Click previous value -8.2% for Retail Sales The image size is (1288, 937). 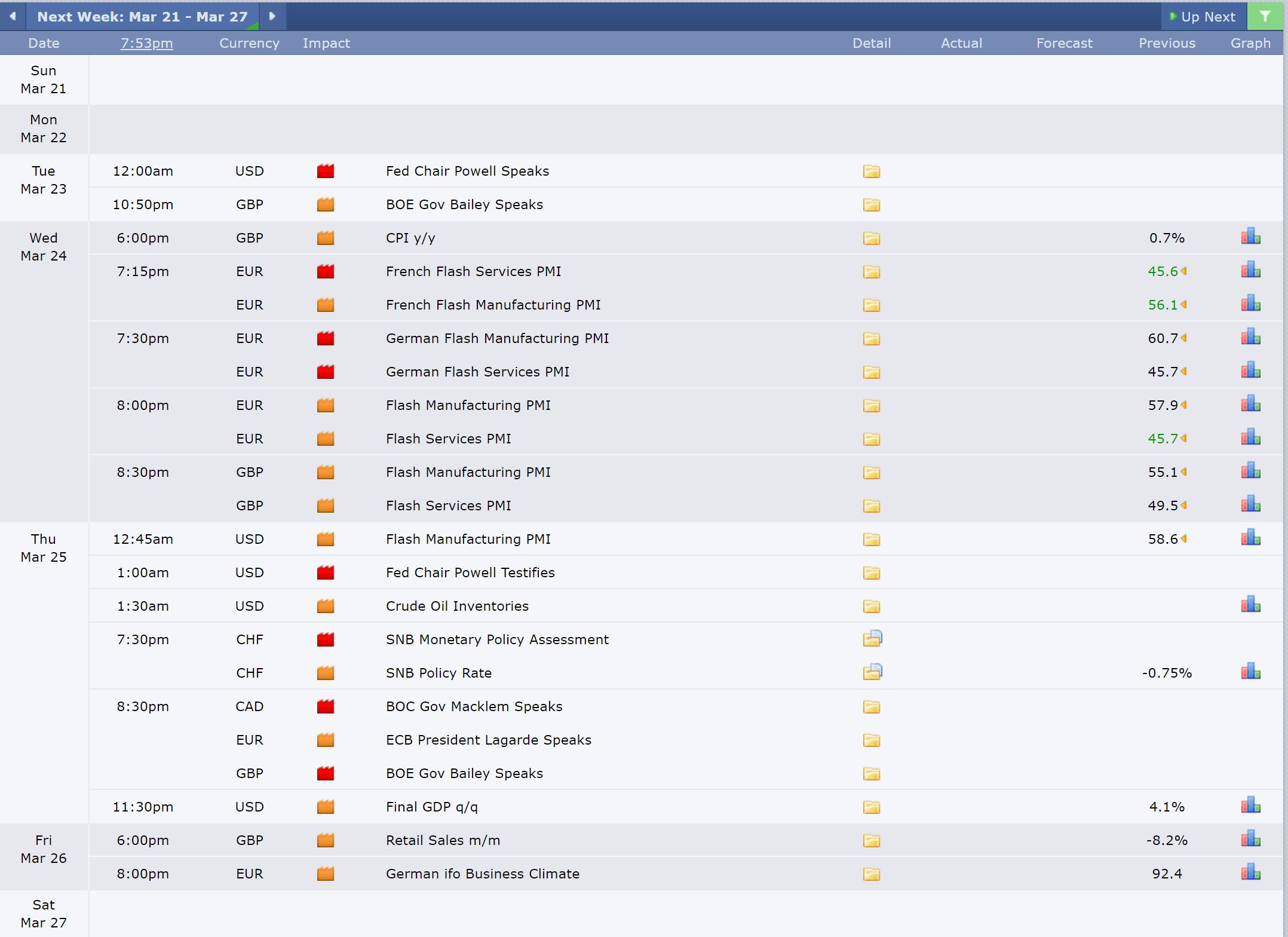tap(1167, 840)
